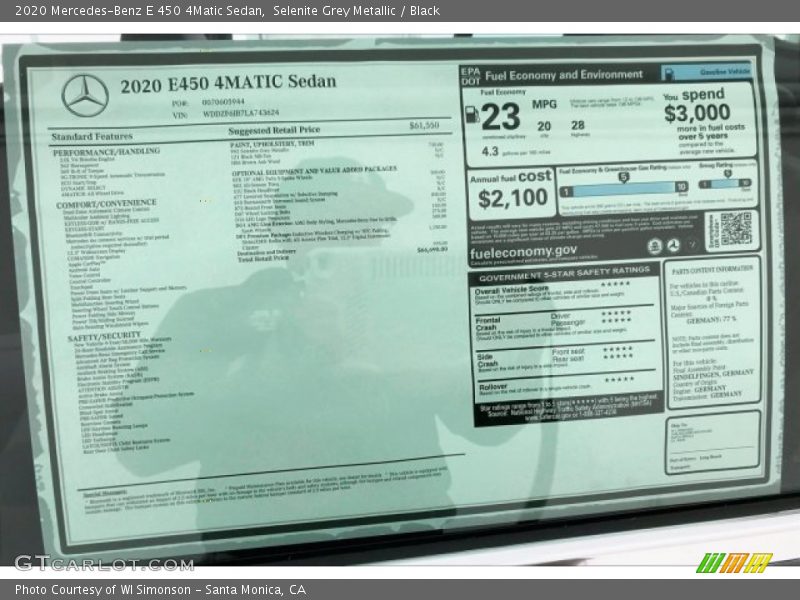Viewport: 800px width, 600px height.
Task: Click the multicolor stripe logo near bottom right
Action: tap(734, 563)
